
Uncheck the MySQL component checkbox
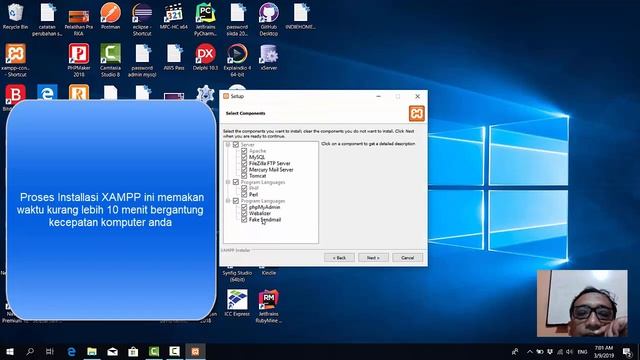[244, 157]
